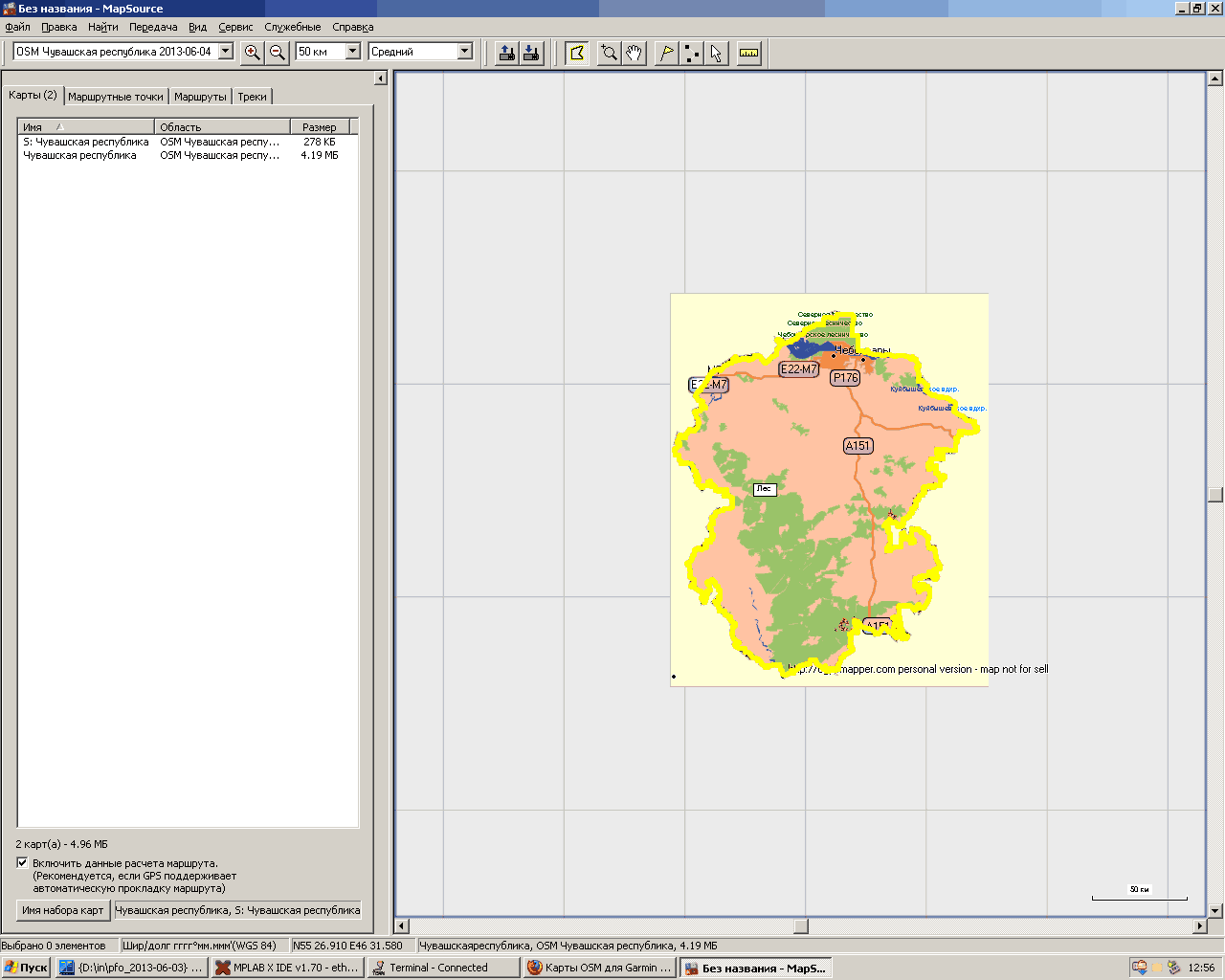This screenshot has height=980, width=1225.
Task: Click the map horizontal scrollbar thumb
Action: [801, 926]
